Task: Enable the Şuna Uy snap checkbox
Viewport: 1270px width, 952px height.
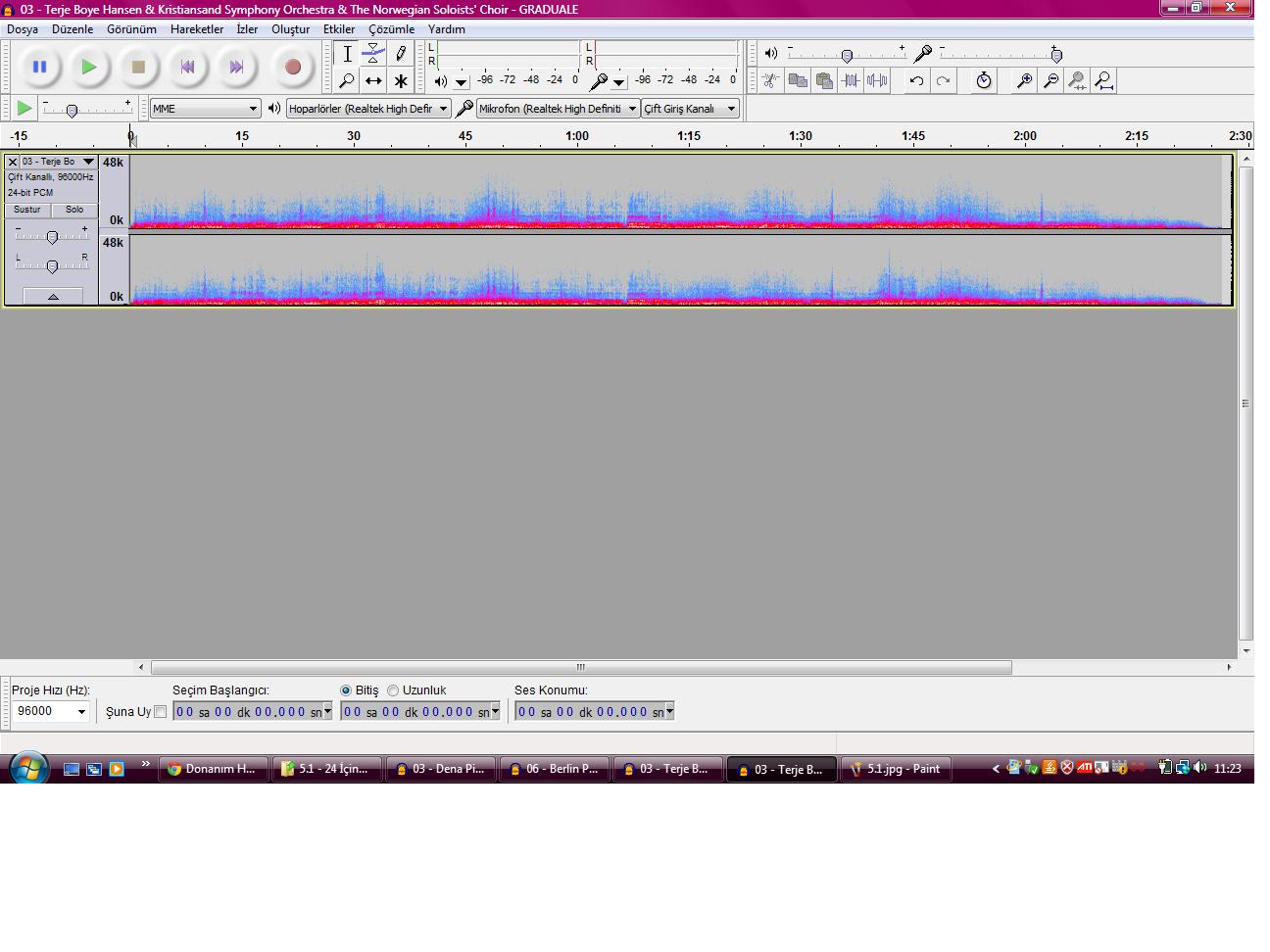Action: [x=161, y=712]
